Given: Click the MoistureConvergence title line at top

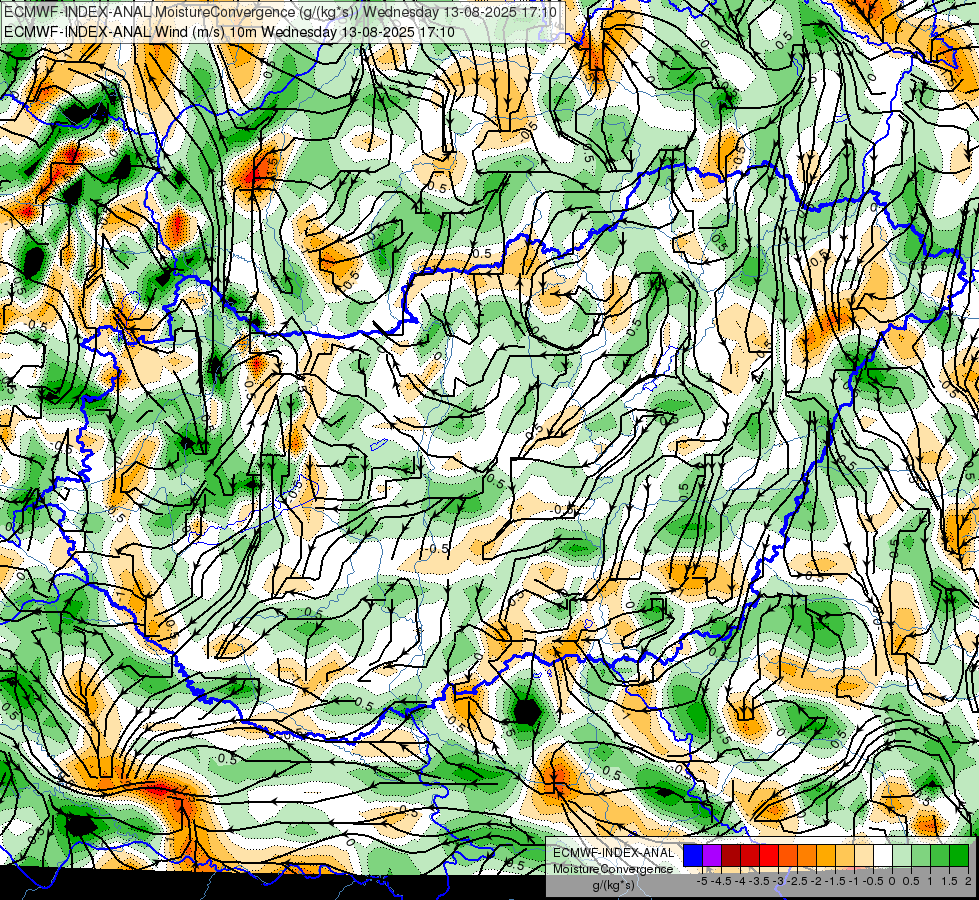Looking at the screenshot, I should 280,12.
